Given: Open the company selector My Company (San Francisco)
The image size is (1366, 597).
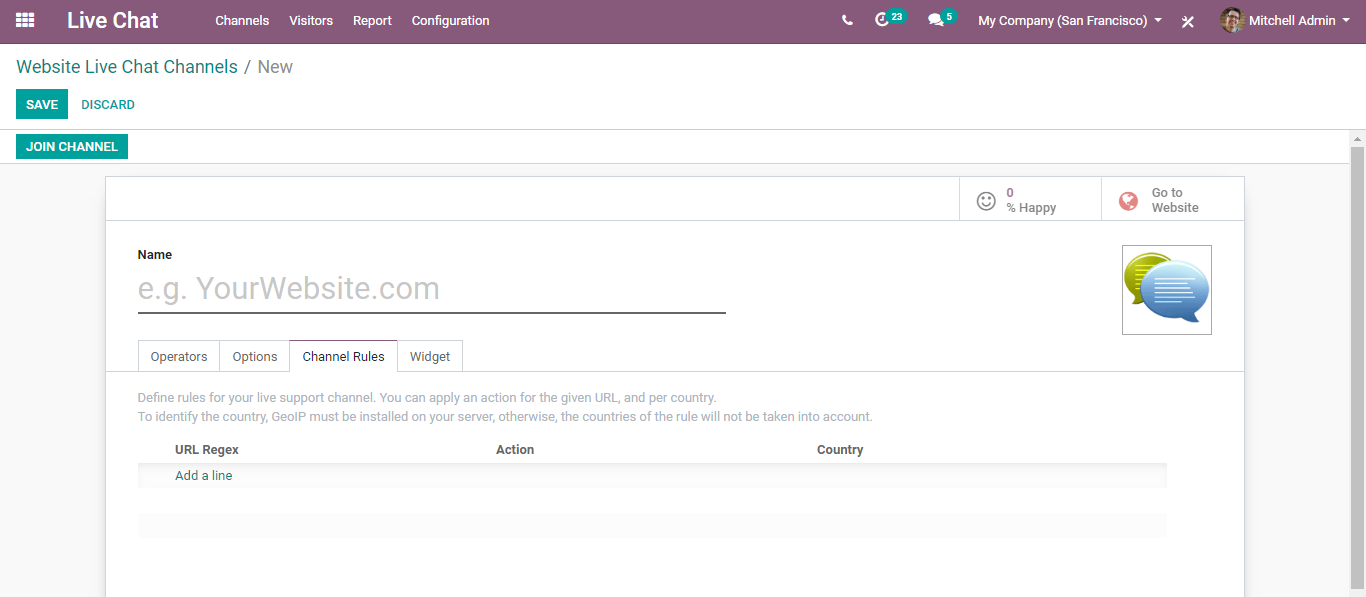Looking at the screenshot, I should pos(1070,20).
